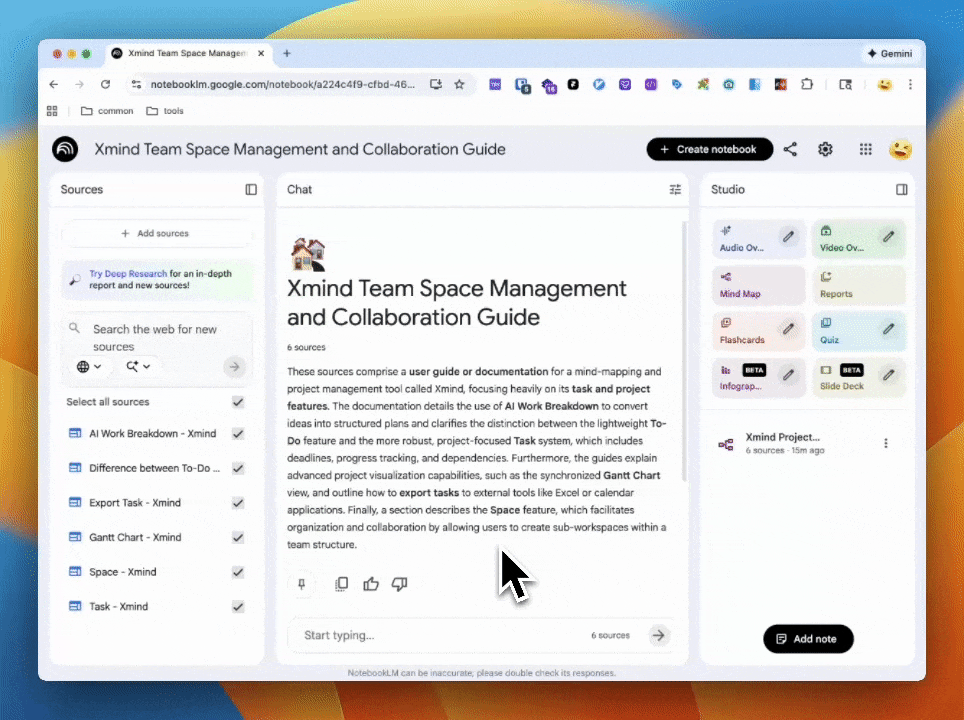Screen dimensions: 964x720
Task: Switch to Xmind Team Space browser tab
Action: tap(188, 53)
